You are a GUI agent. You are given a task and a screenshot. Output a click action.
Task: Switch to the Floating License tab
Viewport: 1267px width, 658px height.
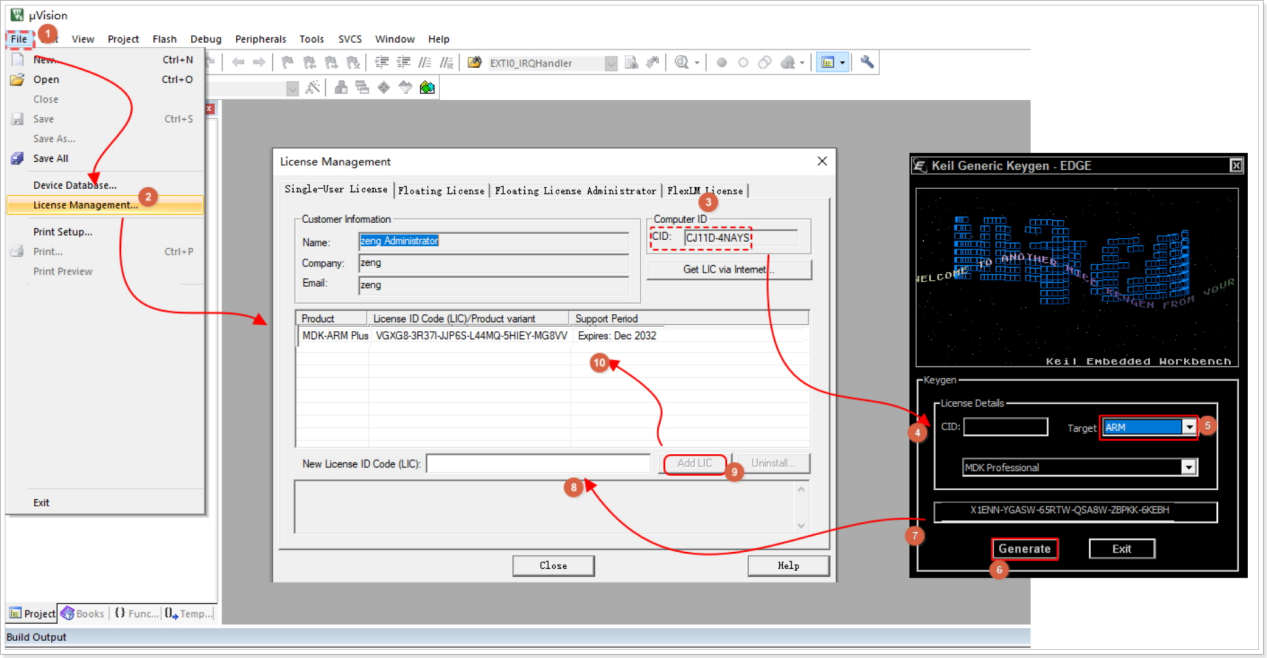(x=441, y=190)
